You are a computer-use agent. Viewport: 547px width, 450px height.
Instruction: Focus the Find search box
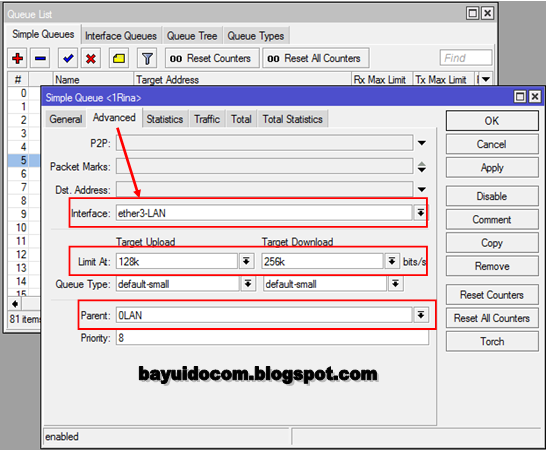coord(466,58)
